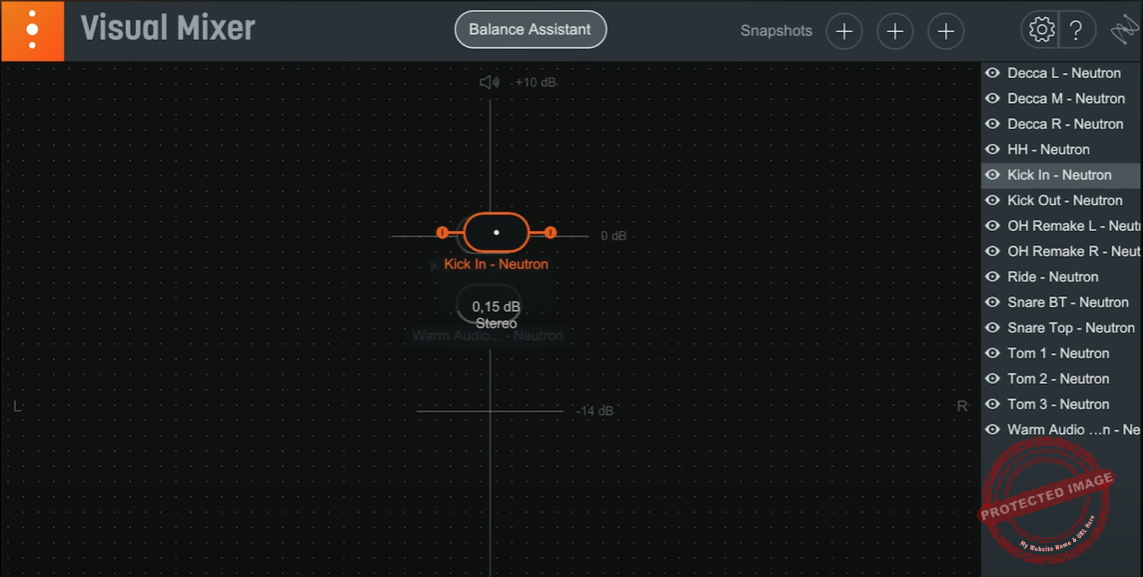Save to the third snapshot plus slot

(x=946, y=31)
